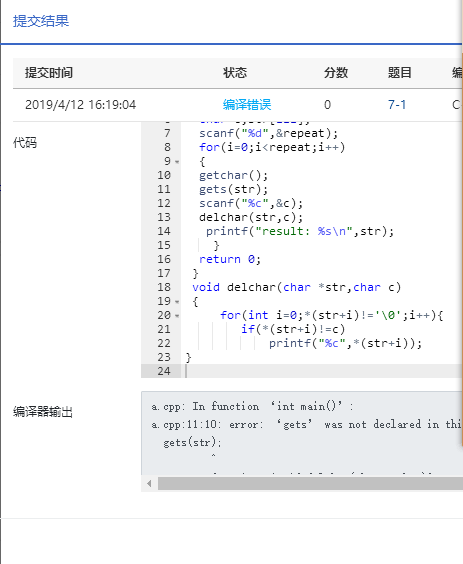This screenshot has height=564, width=463.
Task: Click the gets(str); code line 11
Action: (x=233, y=189)
